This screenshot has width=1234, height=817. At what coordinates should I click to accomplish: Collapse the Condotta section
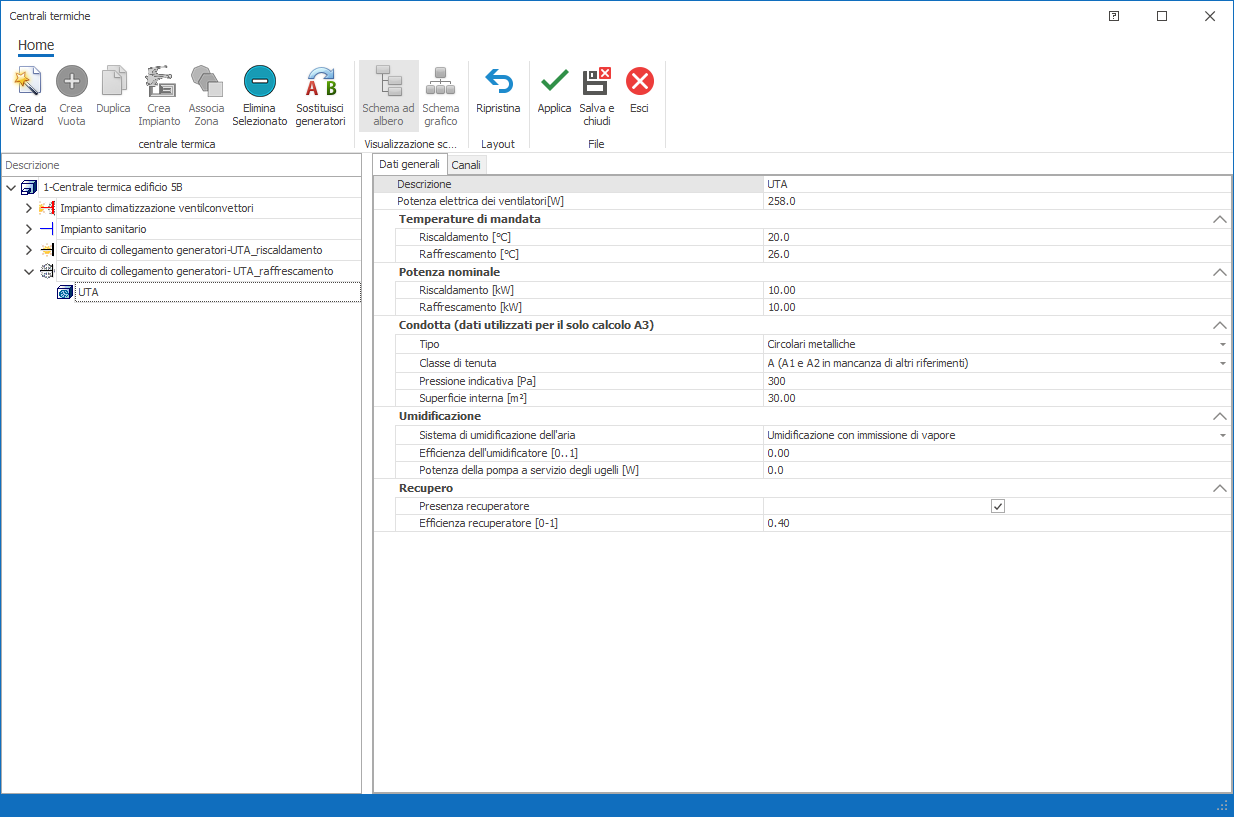point(1219,326)
